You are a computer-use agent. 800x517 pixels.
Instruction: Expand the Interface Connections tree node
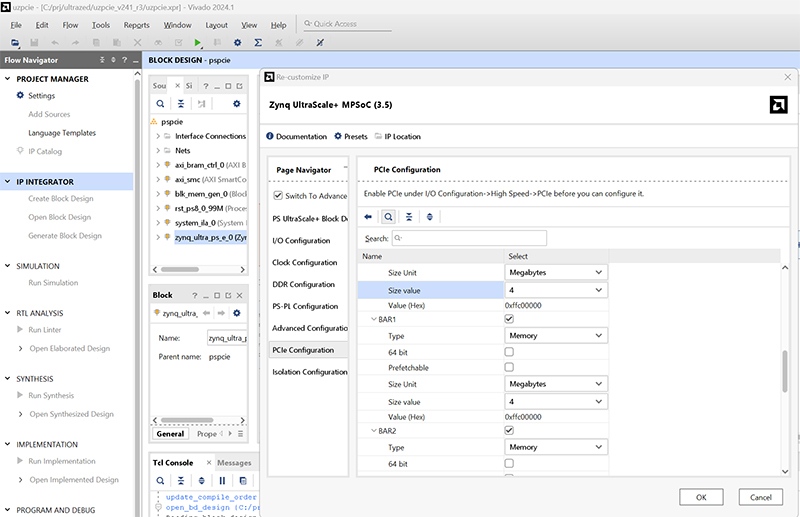point(158,136)
